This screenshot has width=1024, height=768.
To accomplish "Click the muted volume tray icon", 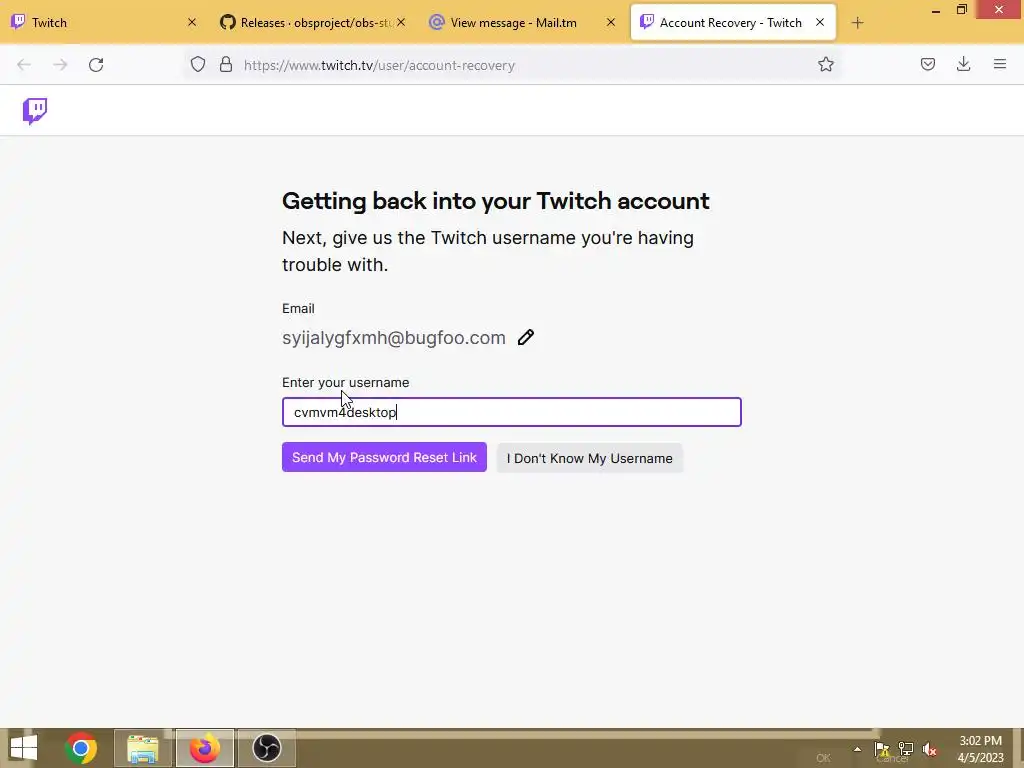I will (929, 750).
